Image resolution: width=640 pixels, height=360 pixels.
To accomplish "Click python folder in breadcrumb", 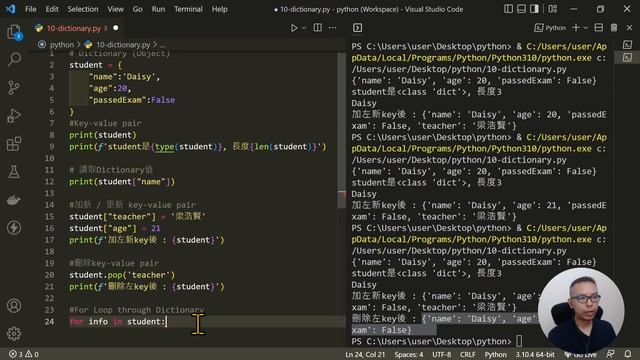I will (x=62, y=44).
